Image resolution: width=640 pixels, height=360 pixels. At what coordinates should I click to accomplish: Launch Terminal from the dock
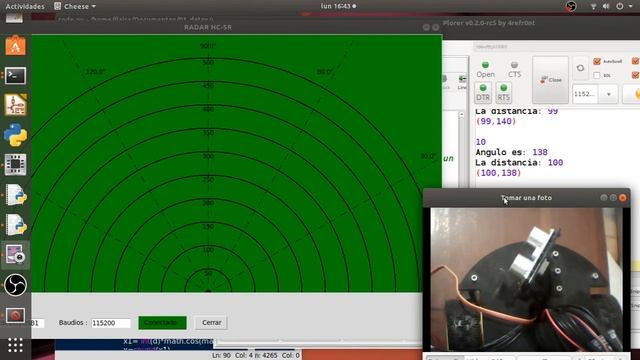coord(16,76)
